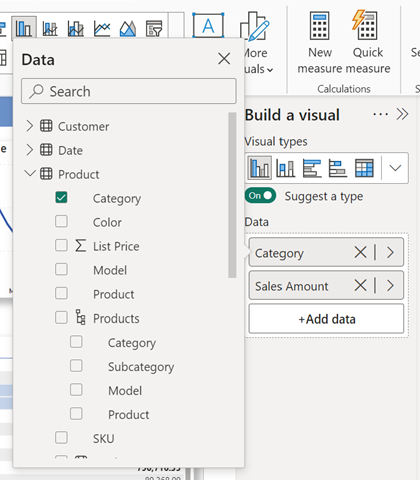Create a New measure

tap(320, 42)
